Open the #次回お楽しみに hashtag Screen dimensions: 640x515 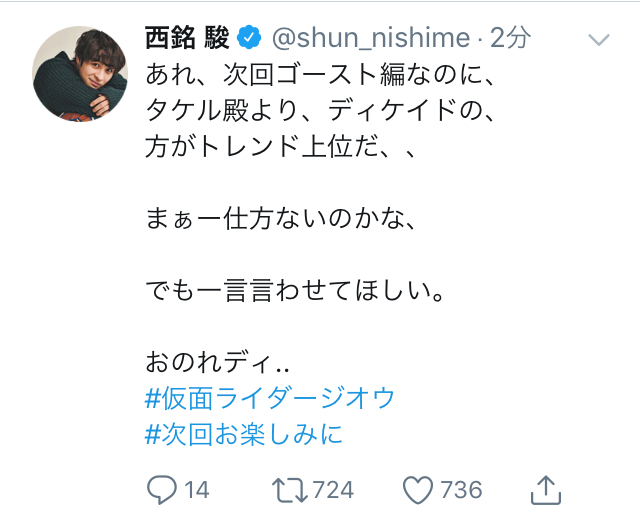pos(244,435)
